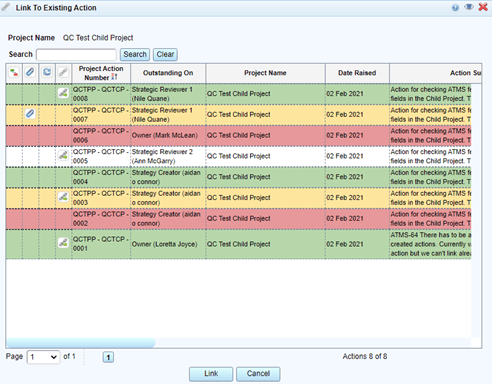This screenshot has height=384, width=492.
Task: Select action QCTPP - QCTCP - 0003
Action: [x=101, y=198]
